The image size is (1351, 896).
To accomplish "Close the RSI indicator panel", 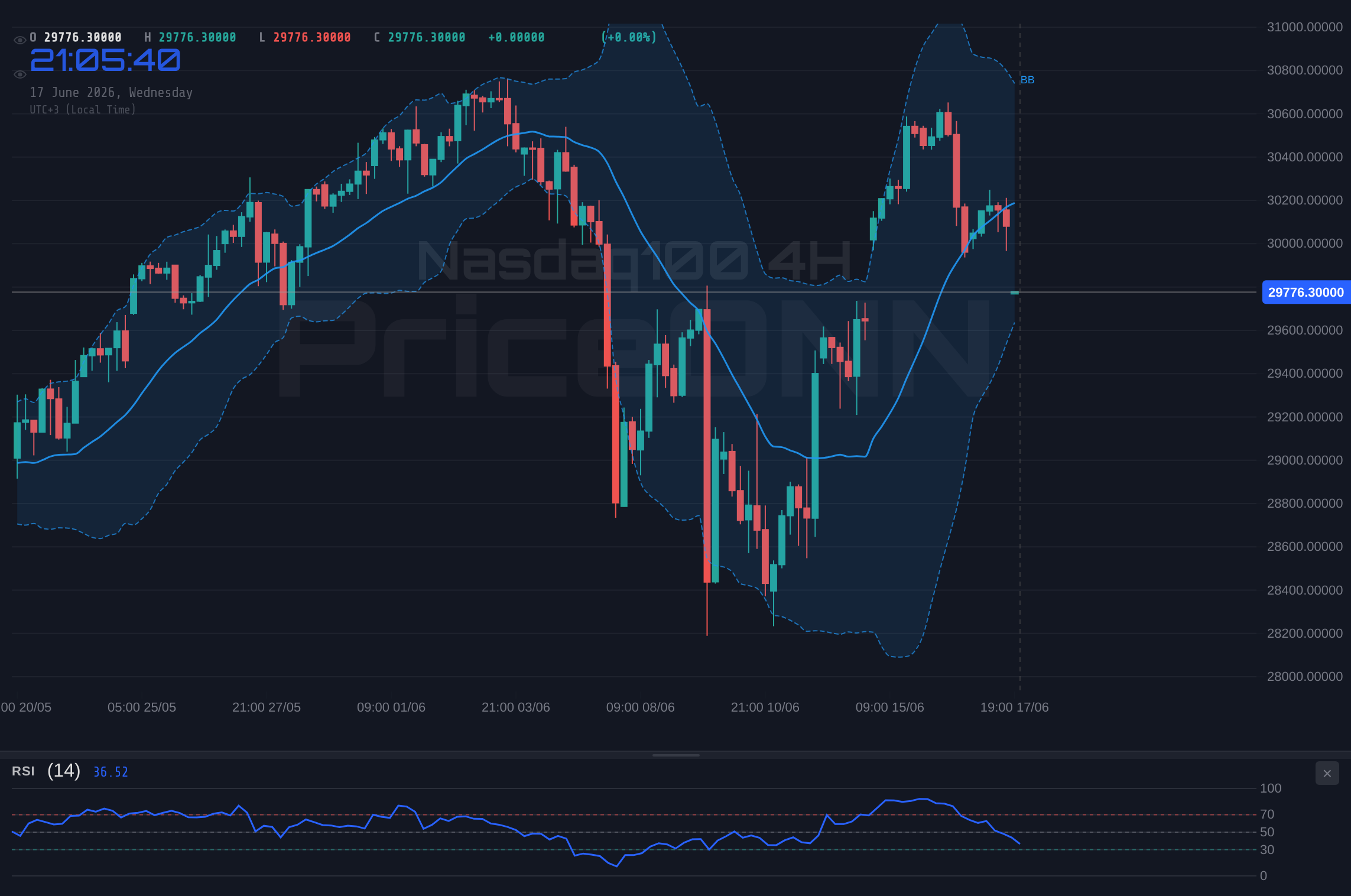I will pos(1327,773).
